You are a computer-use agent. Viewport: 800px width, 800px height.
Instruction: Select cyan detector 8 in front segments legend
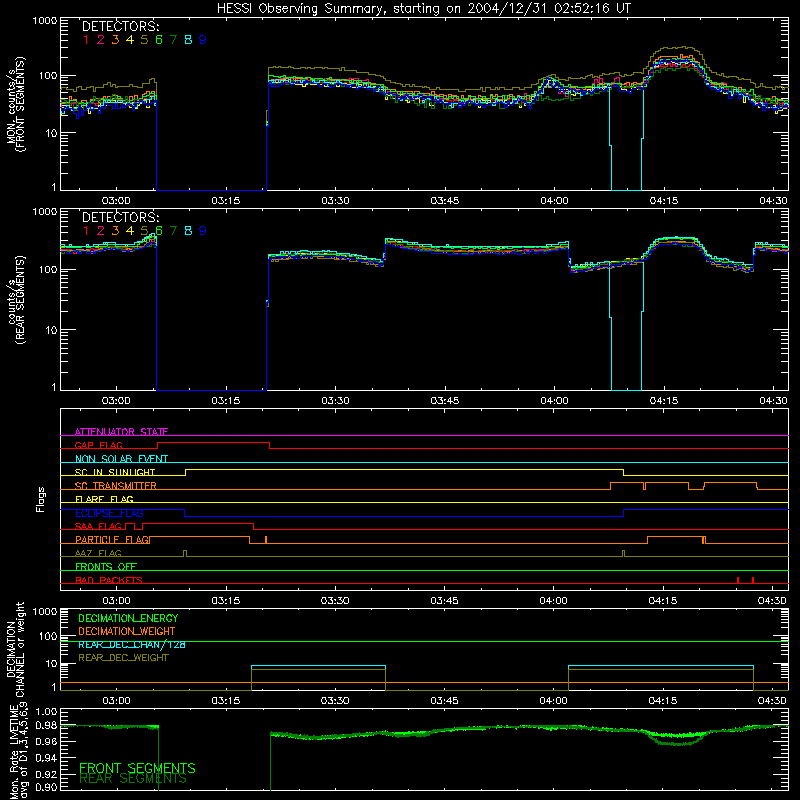(x=188, y=40)
